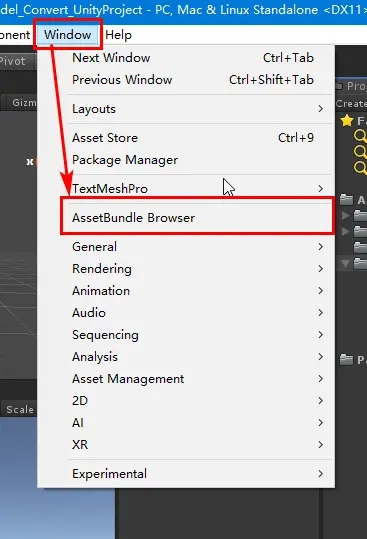Viewport: 367px width, 539px height.
Task: Open the Gizmos dropdown
Action: pos(21,102)
